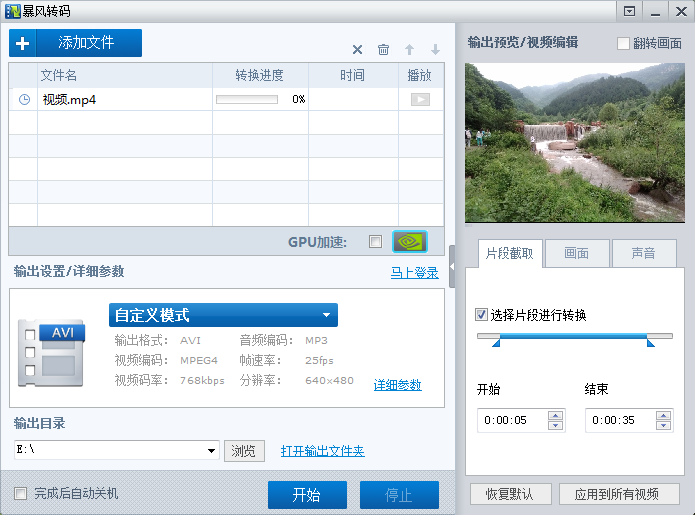Open the 马上登录 link
Viewport: 695px width, 515px height.
coord(414,272)
